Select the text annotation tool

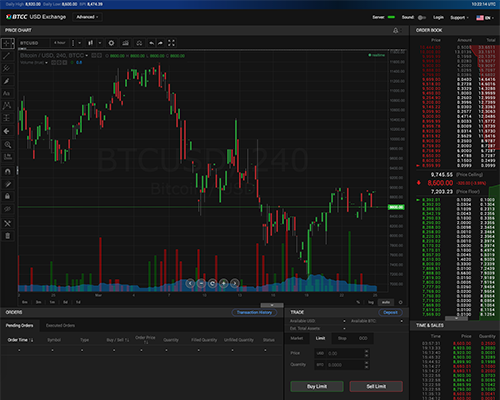click(x=6, y=93)
